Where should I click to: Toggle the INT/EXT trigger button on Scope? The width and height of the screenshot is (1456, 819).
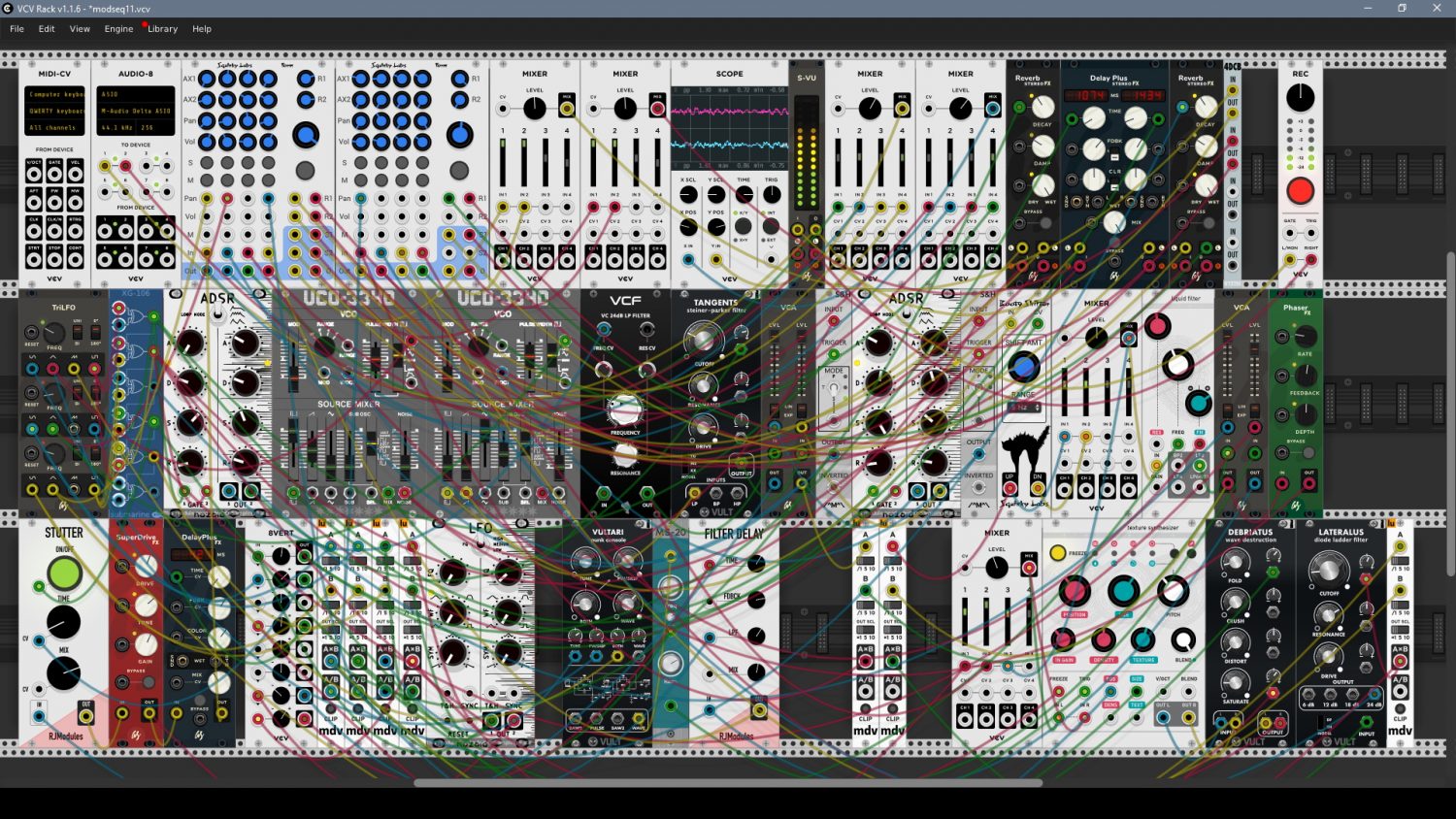coord(772,227)
